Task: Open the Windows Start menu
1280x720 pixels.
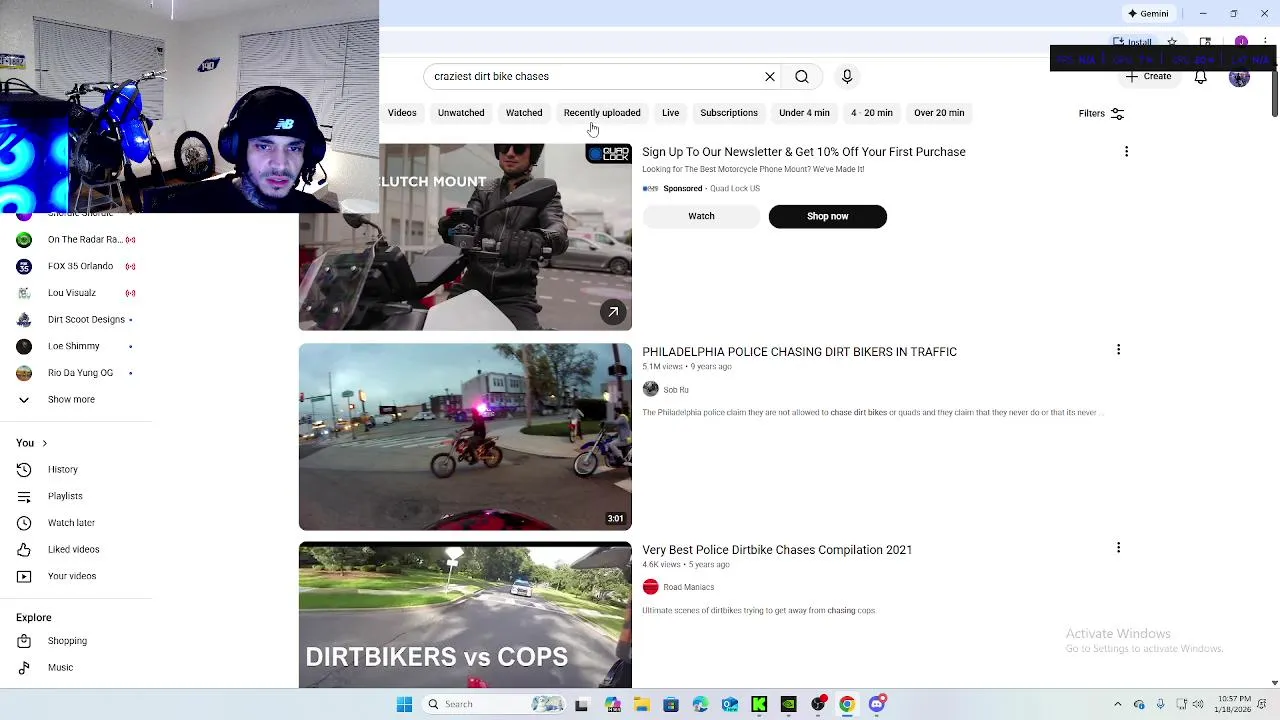Action: tap(404, 705)
